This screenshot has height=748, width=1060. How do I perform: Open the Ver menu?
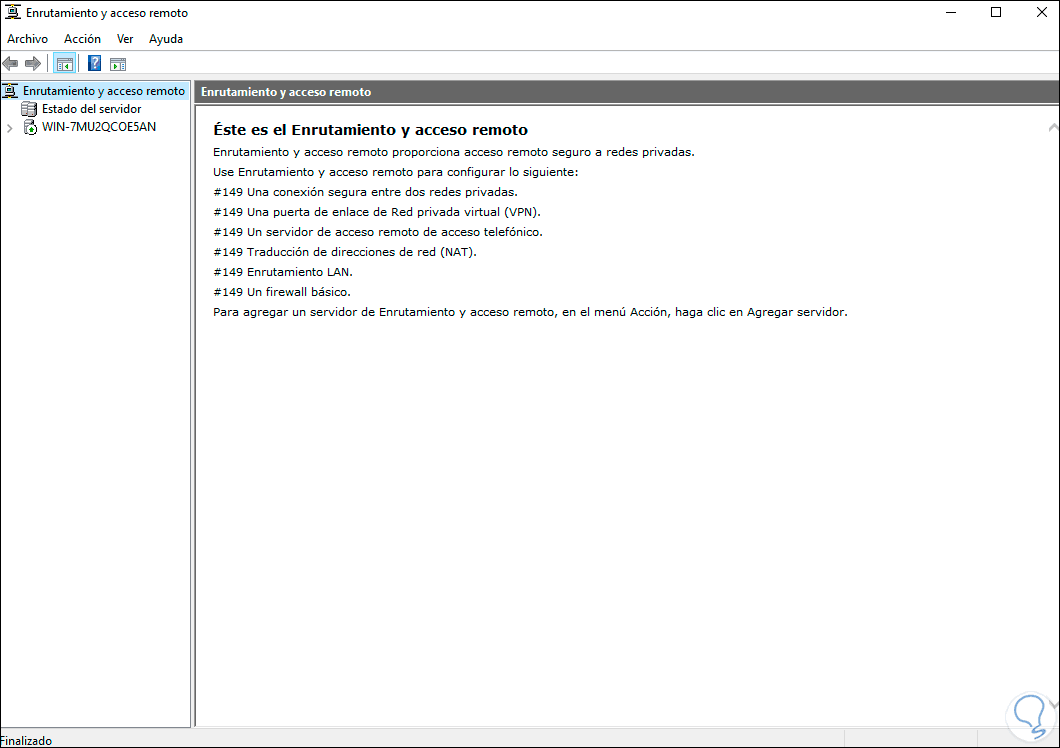tap(125, 39)
